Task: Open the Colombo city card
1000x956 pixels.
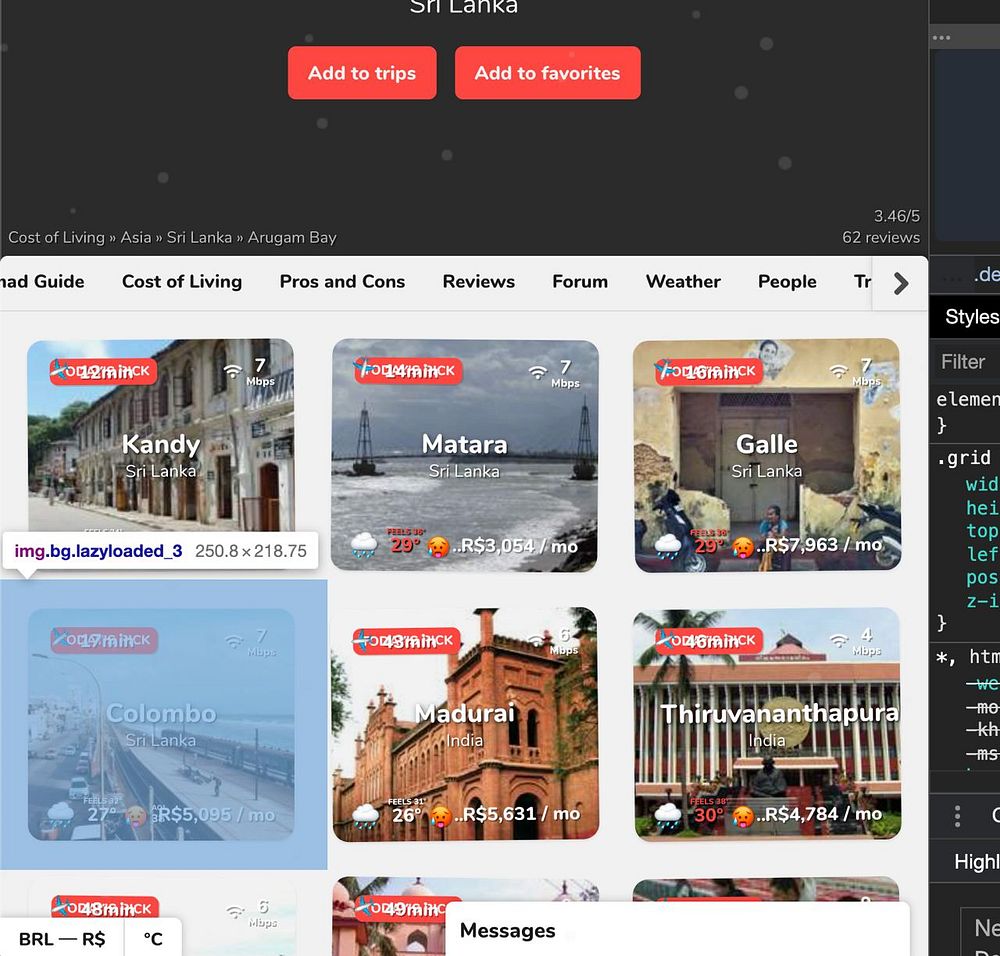Action: point(161,724)
